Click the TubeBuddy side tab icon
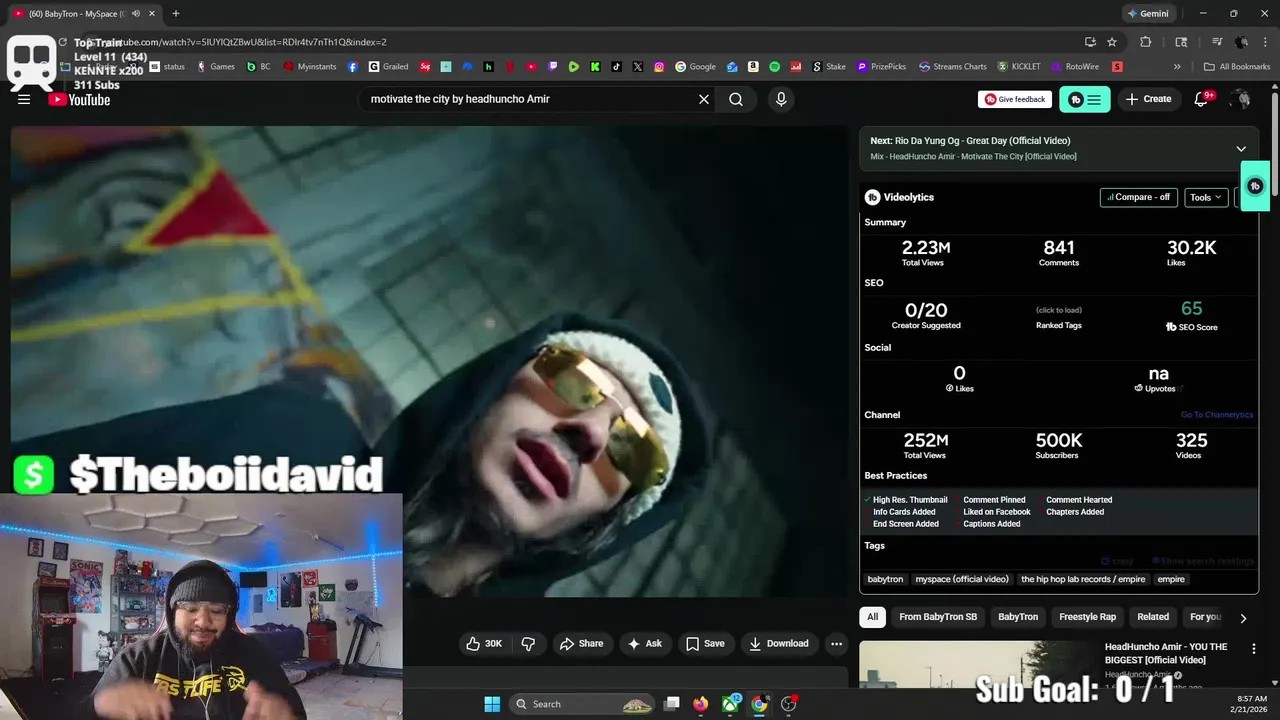The height and width of the screenshot is (720, 1280). click(1255, 186)
